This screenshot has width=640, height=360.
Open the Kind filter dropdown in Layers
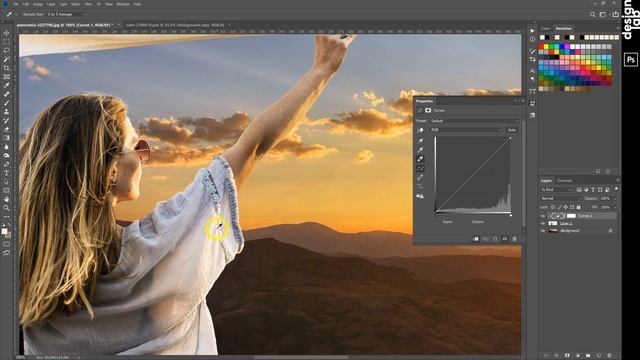[556, 189]
